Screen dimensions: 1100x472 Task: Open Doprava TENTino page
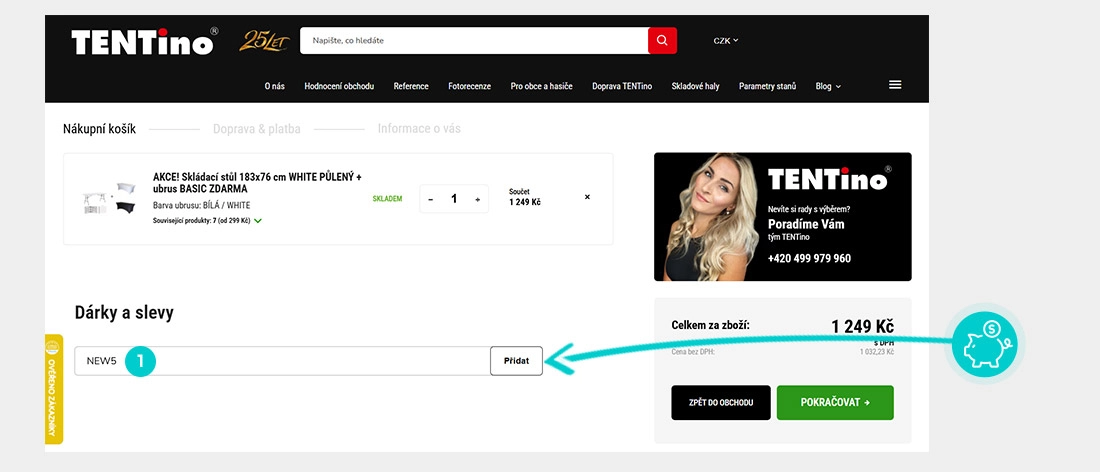(x=622, y=86)
